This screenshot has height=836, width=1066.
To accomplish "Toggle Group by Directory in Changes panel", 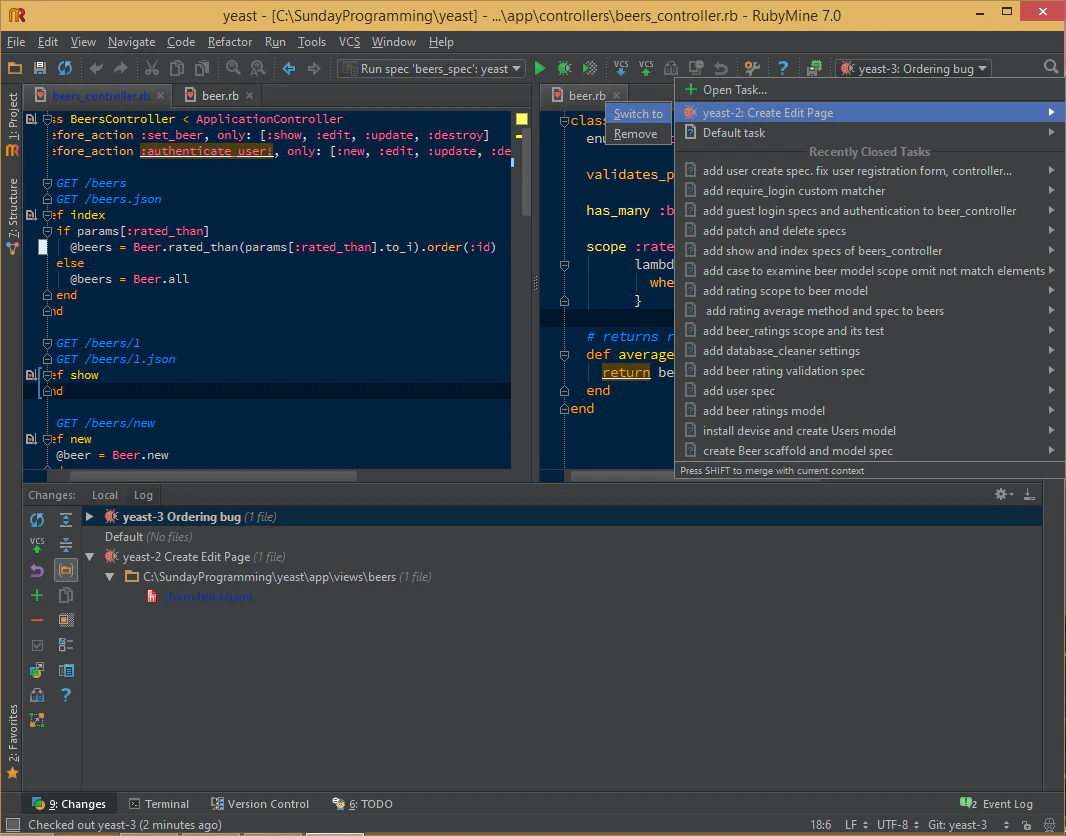I will click(x=66, y=570).
